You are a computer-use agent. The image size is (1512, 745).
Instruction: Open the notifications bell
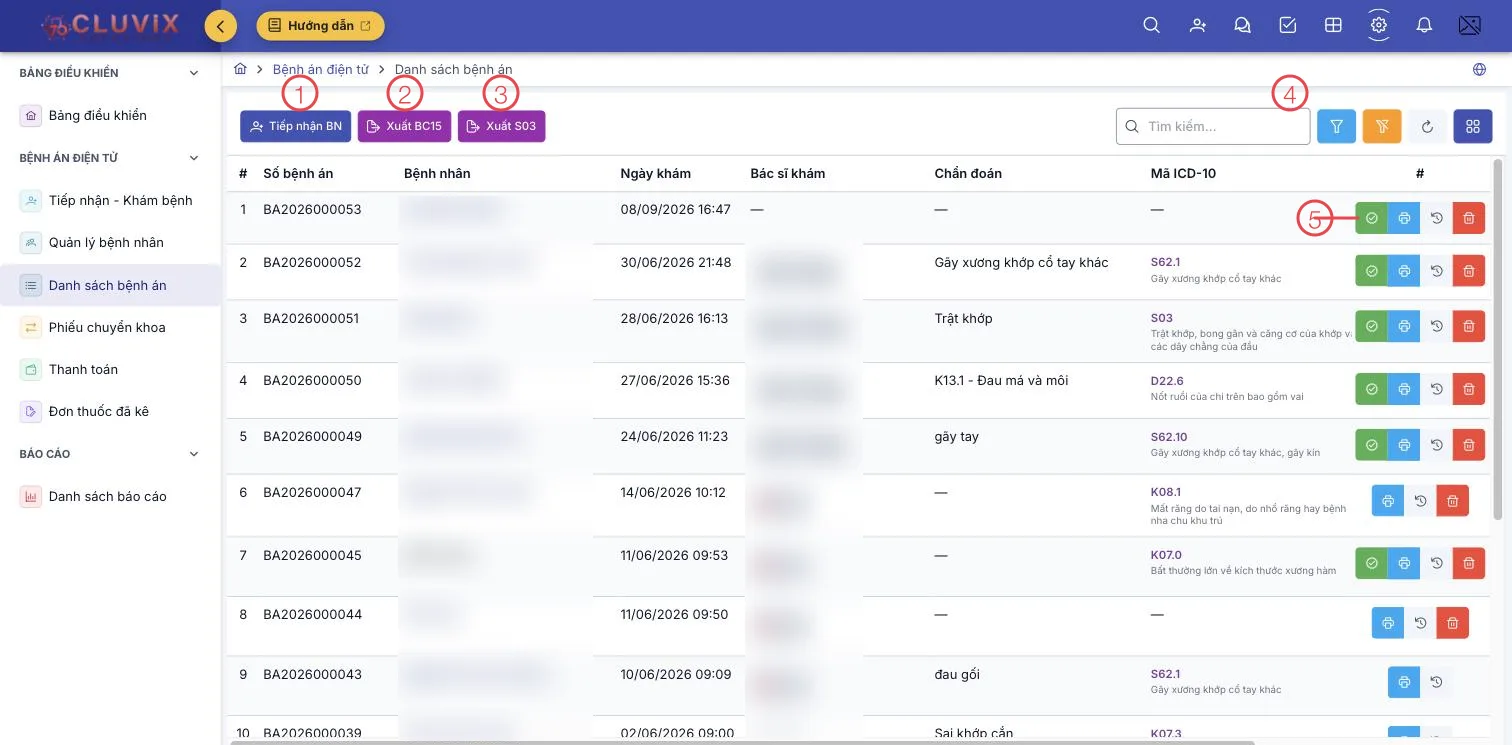(x=1424, y=25)
